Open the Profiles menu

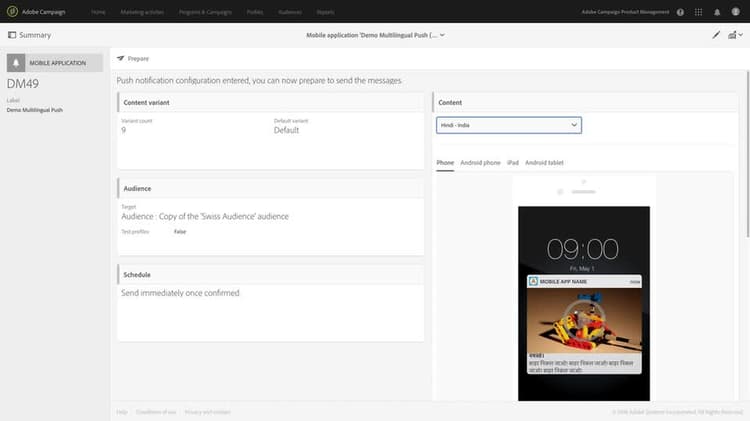click(255, 12)
